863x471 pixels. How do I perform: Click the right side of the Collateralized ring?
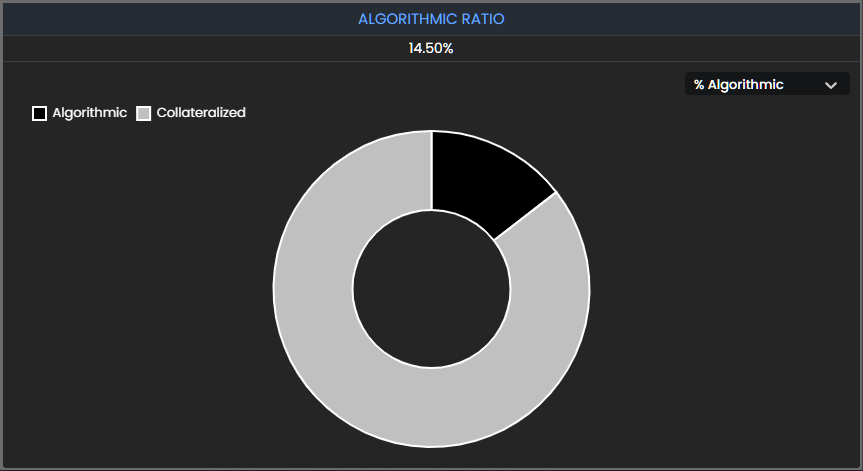[550, 289]
